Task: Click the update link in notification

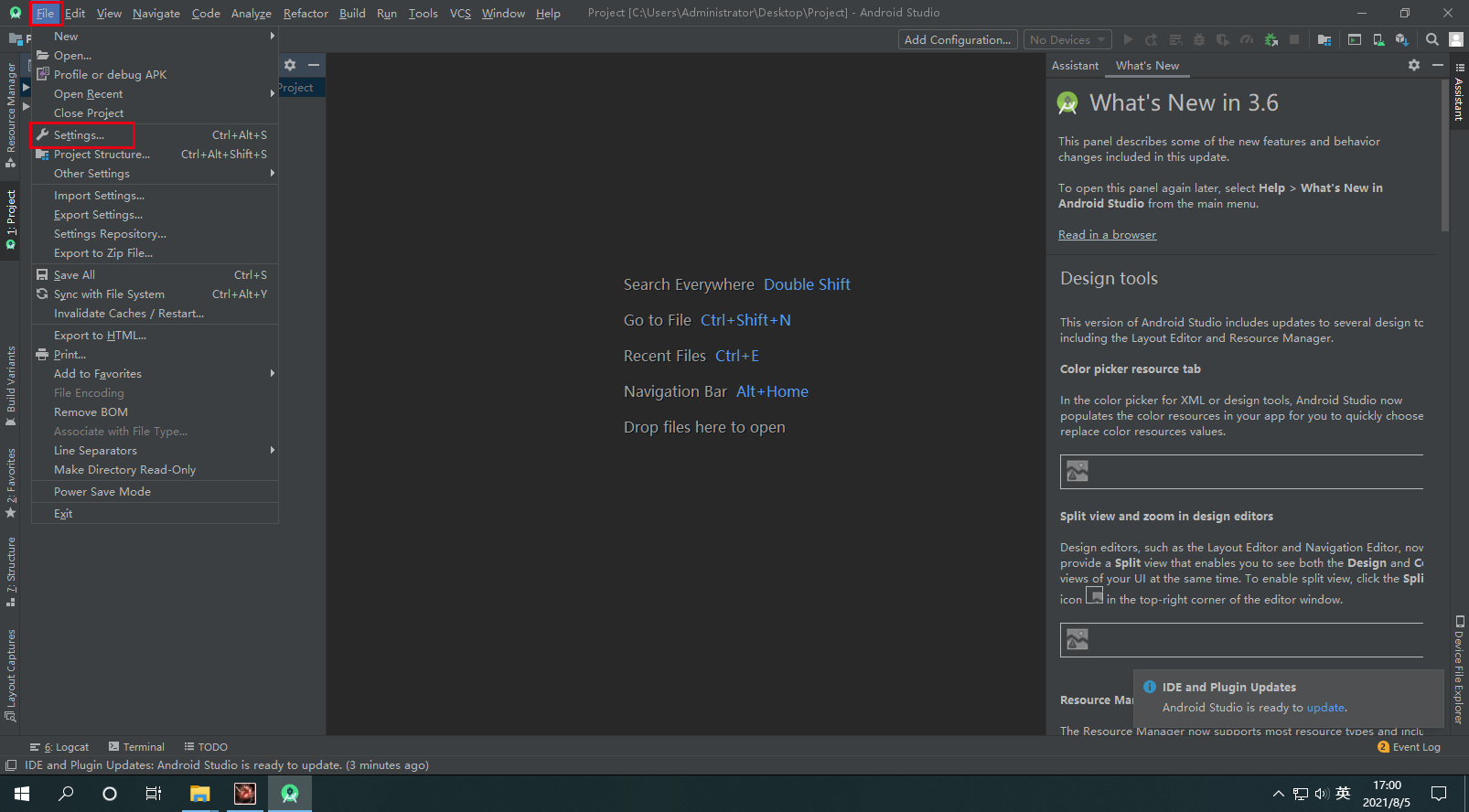Action: (1325, 707)
